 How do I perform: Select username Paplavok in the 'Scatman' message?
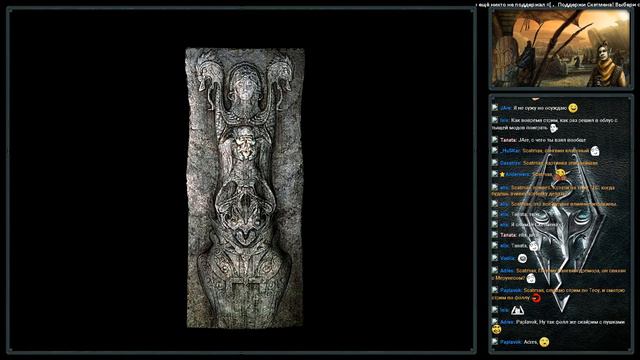pyautogui.click(x=511, y=290)
